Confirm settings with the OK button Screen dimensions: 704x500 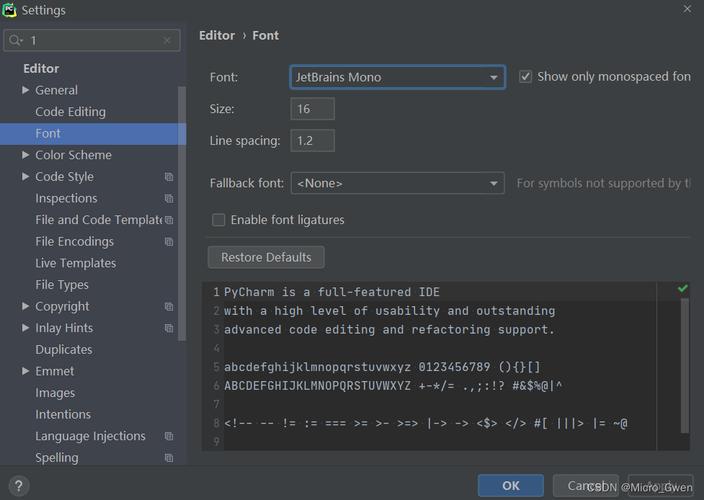tap(510, 486)
